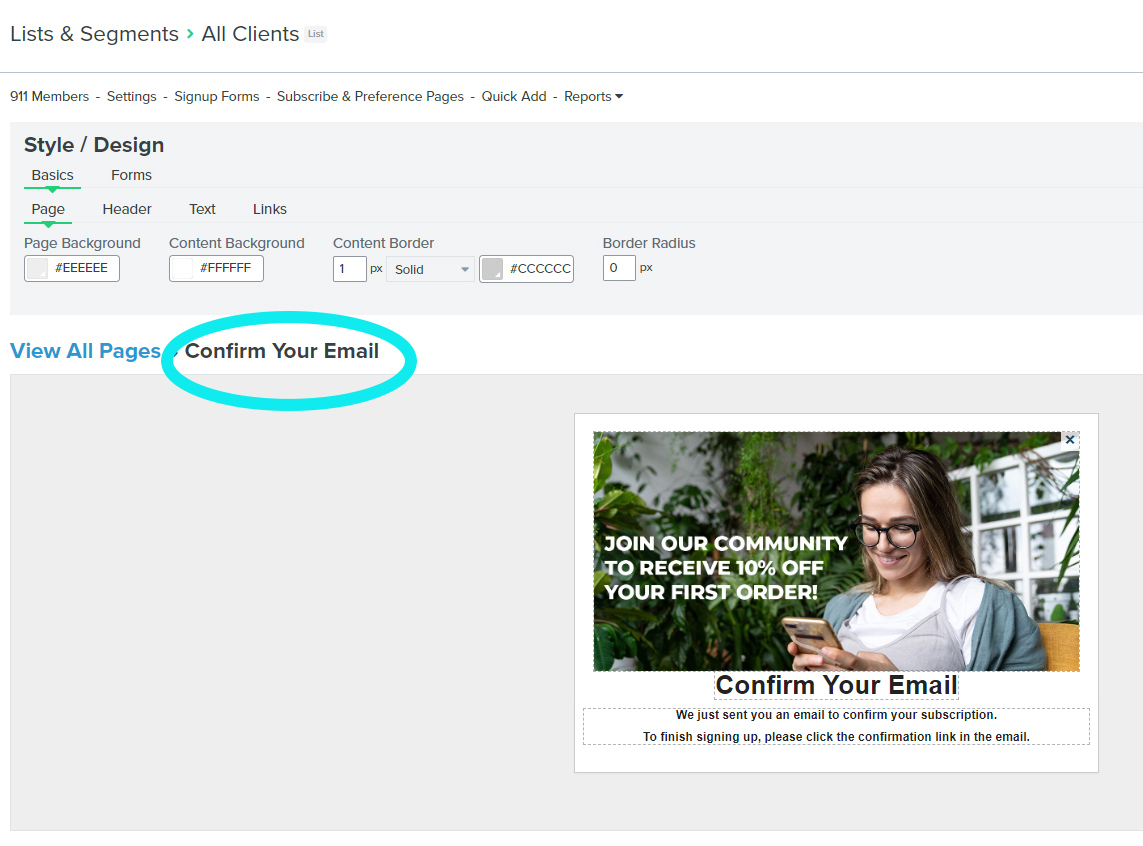Image resolution: width=1143 pixels, height=846 pixels.
Task: Switch to the Forms tab
Action: pyautogui.click(x=131, y=175)
